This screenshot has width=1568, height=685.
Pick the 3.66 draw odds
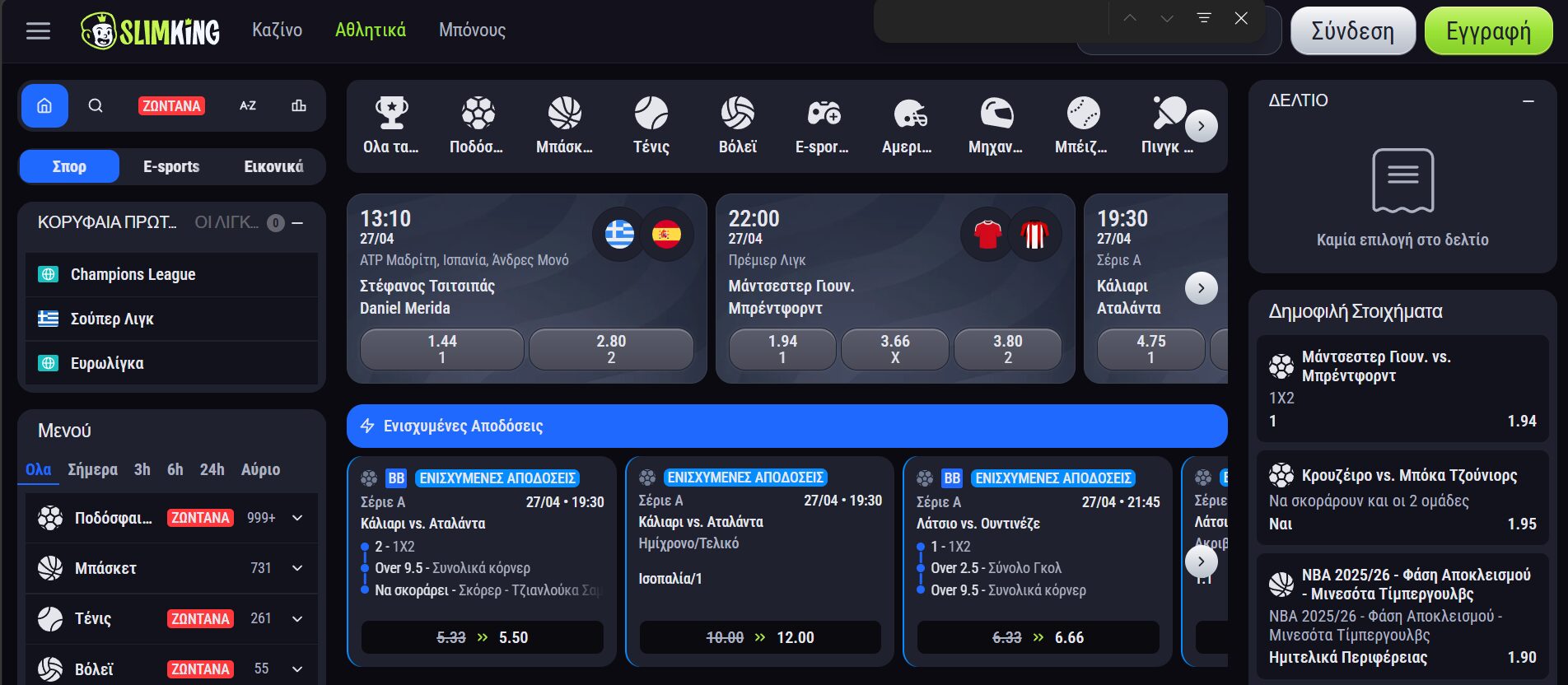(895, 349)
